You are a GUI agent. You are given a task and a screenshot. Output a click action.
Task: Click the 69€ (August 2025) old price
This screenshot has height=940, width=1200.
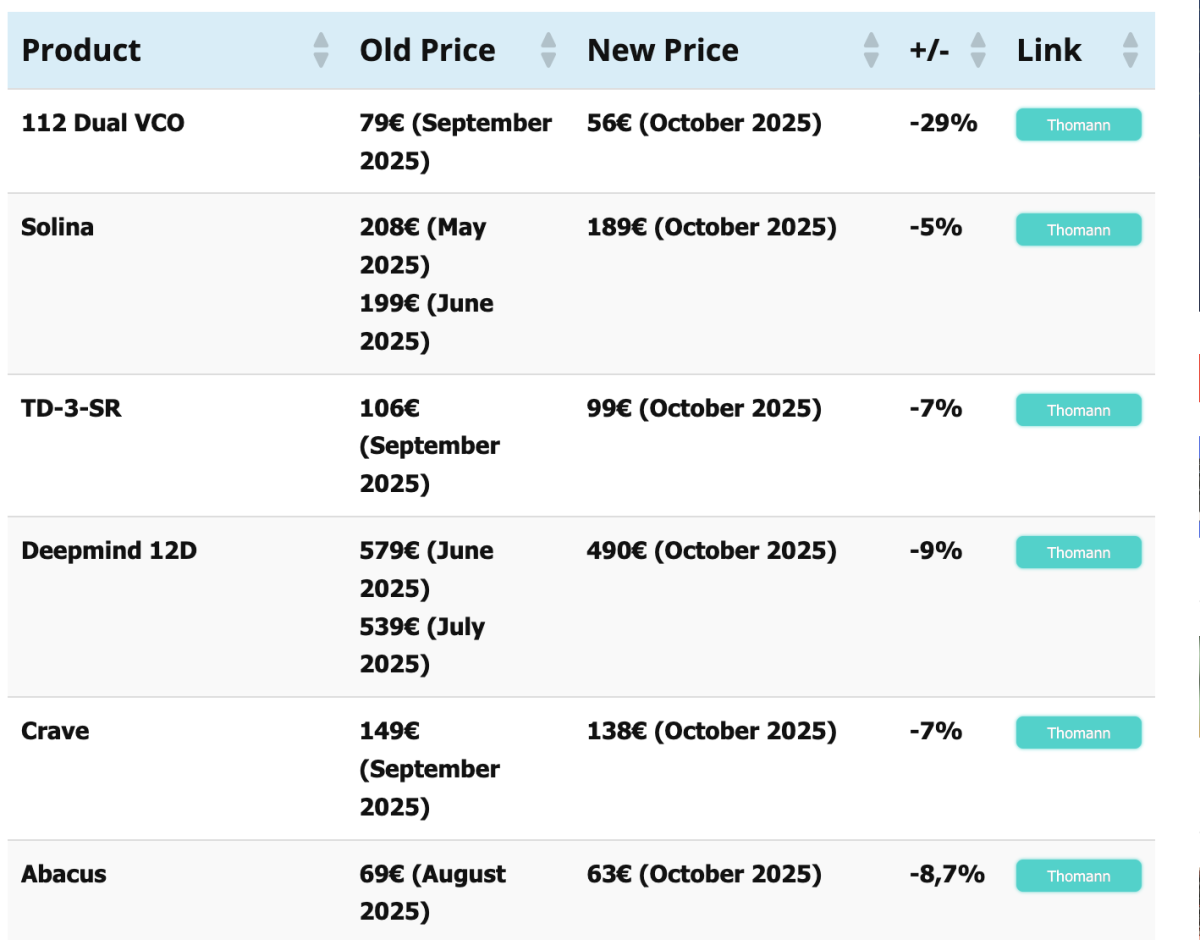click(433, 893)
